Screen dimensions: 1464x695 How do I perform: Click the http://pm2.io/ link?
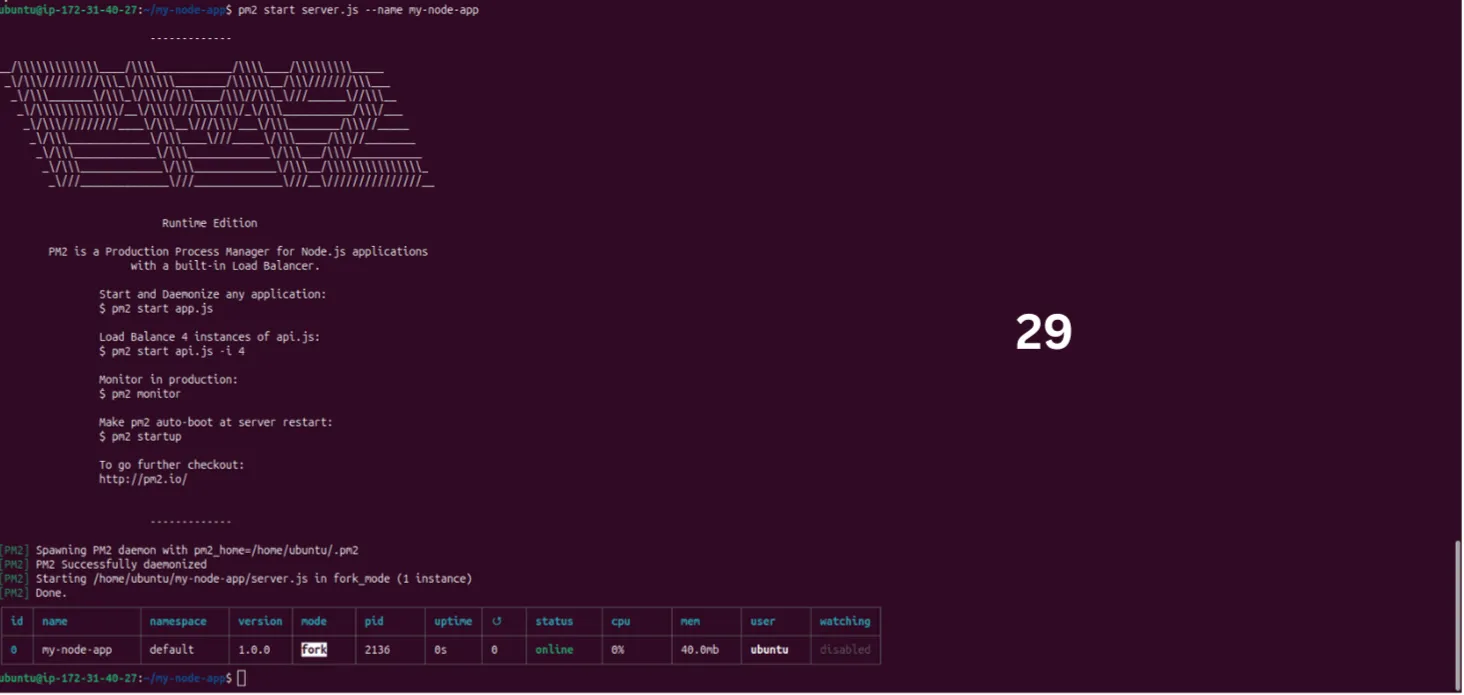(x=143, y=479)
